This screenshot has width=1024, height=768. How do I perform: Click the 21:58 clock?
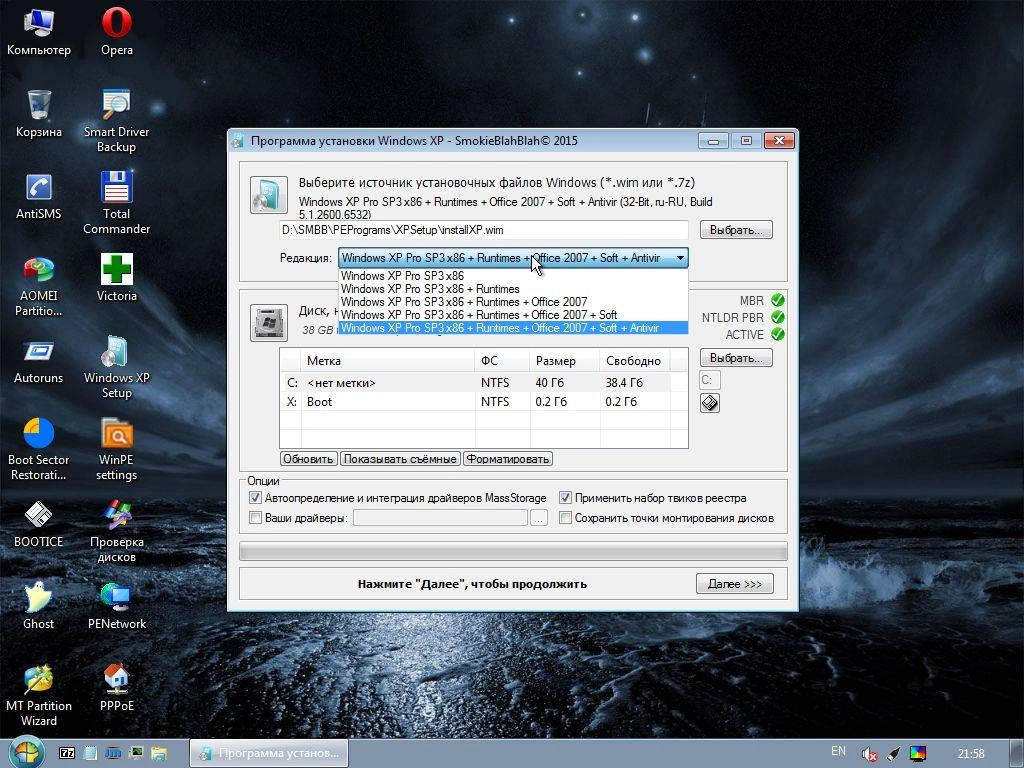[x=971, y=754]
